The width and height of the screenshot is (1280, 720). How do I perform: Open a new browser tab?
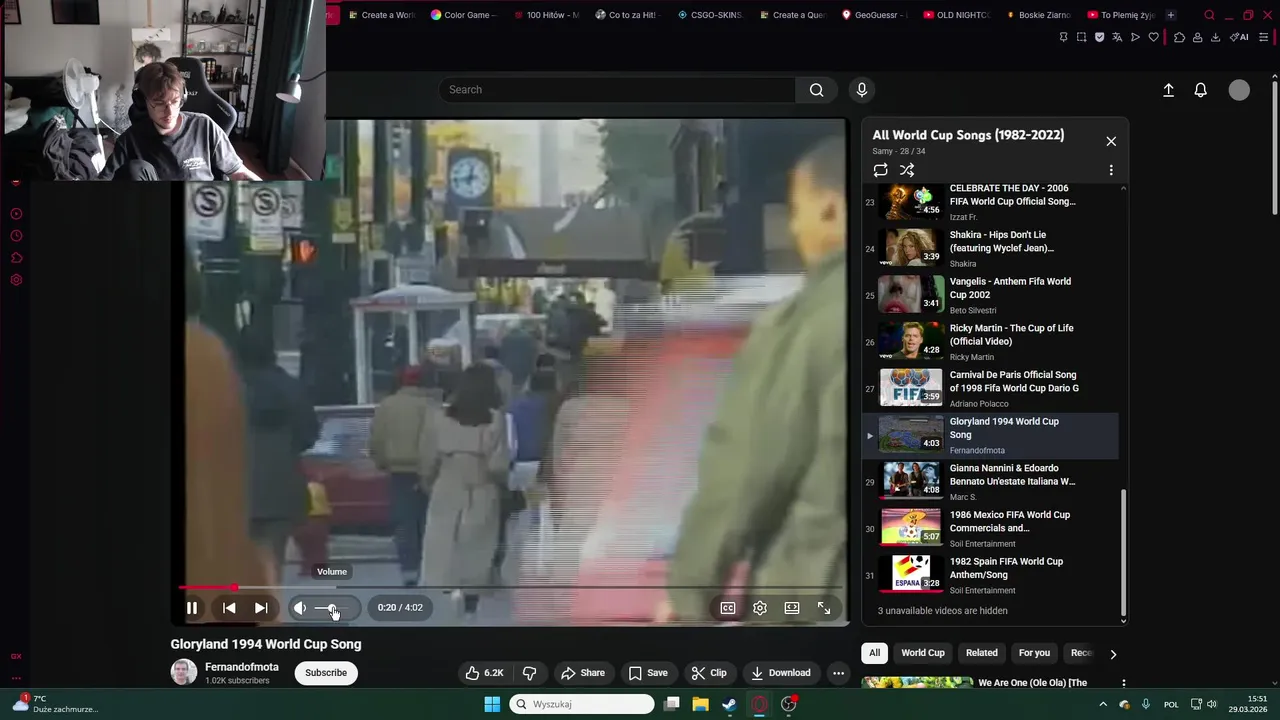pos(1171,15)
